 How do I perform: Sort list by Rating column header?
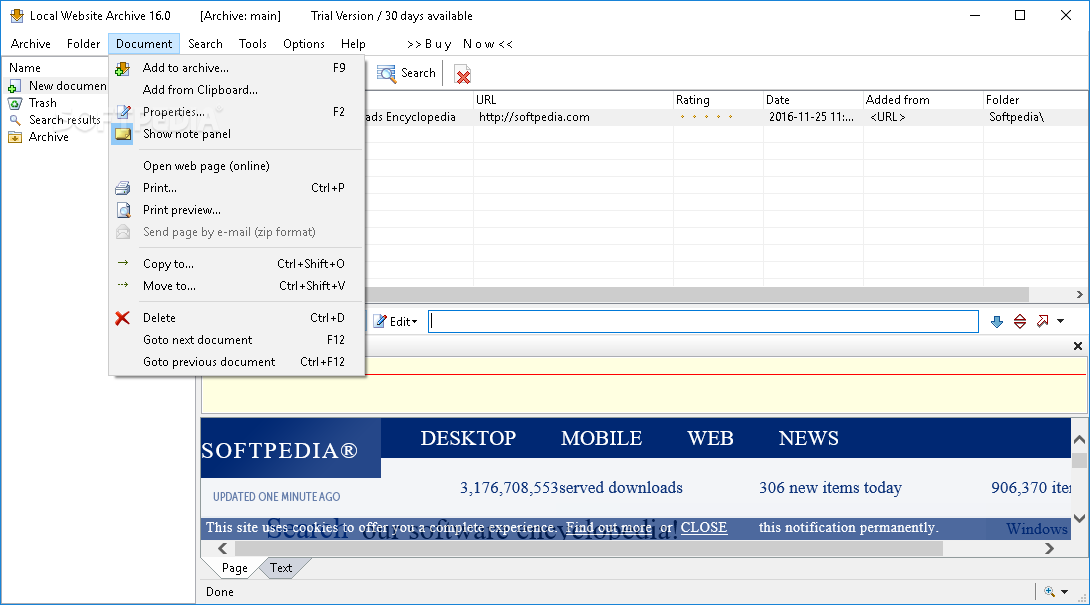coord(718,100)
